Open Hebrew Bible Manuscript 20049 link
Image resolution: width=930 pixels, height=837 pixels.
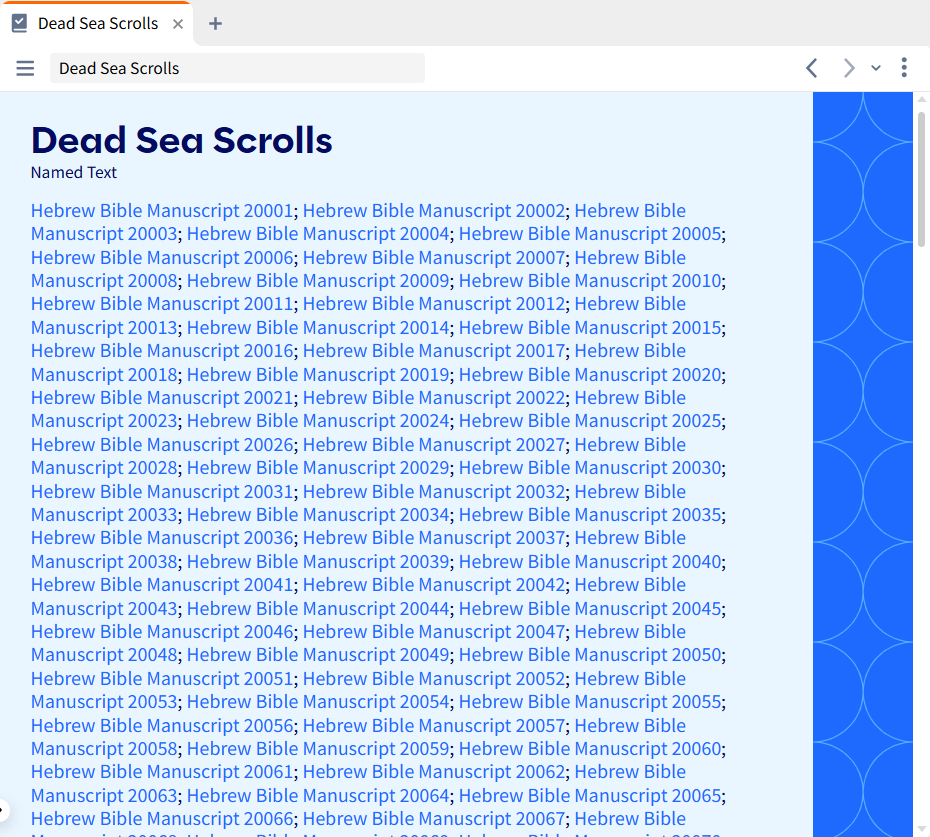[318, 654]
